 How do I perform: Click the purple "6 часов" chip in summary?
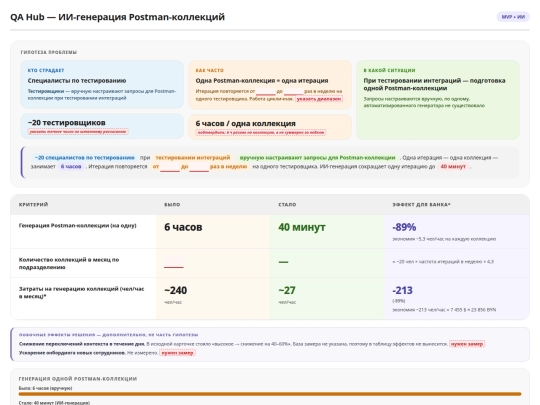pyautogui.click(x=71, y=166)
